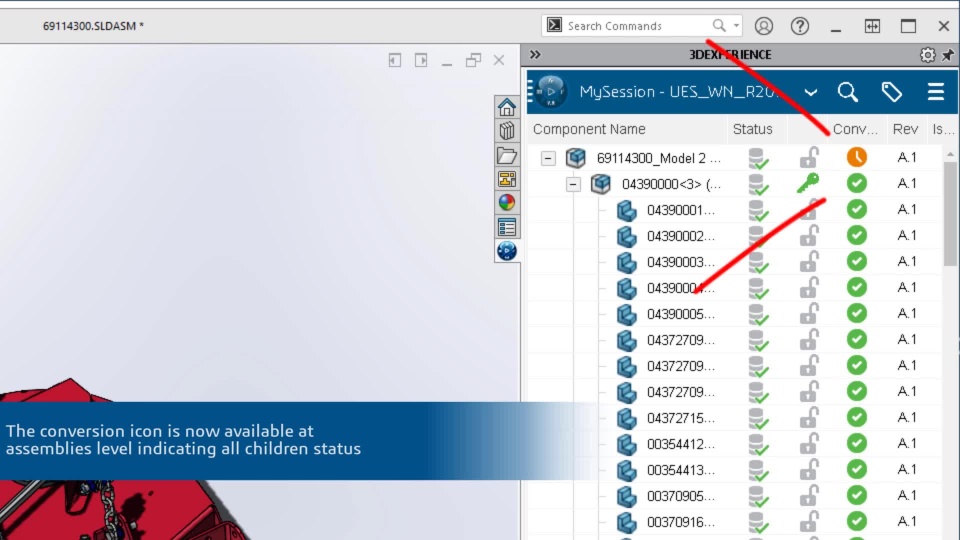Open the SOLIDWORKS Resources home tab
This screenshot has height=540, width=960.
click(x=507, y=107)
